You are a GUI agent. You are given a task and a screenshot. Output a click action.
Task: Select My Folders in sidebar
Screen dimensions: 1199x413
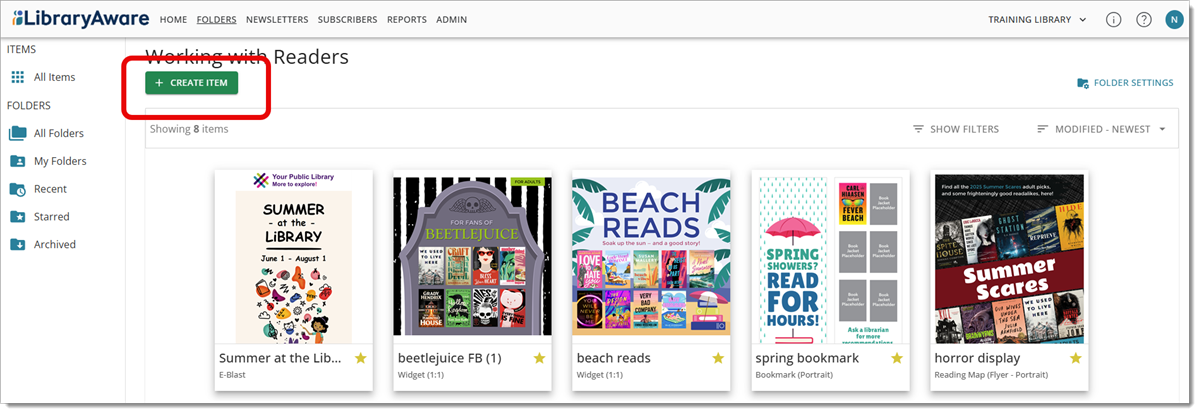point(60,161)
